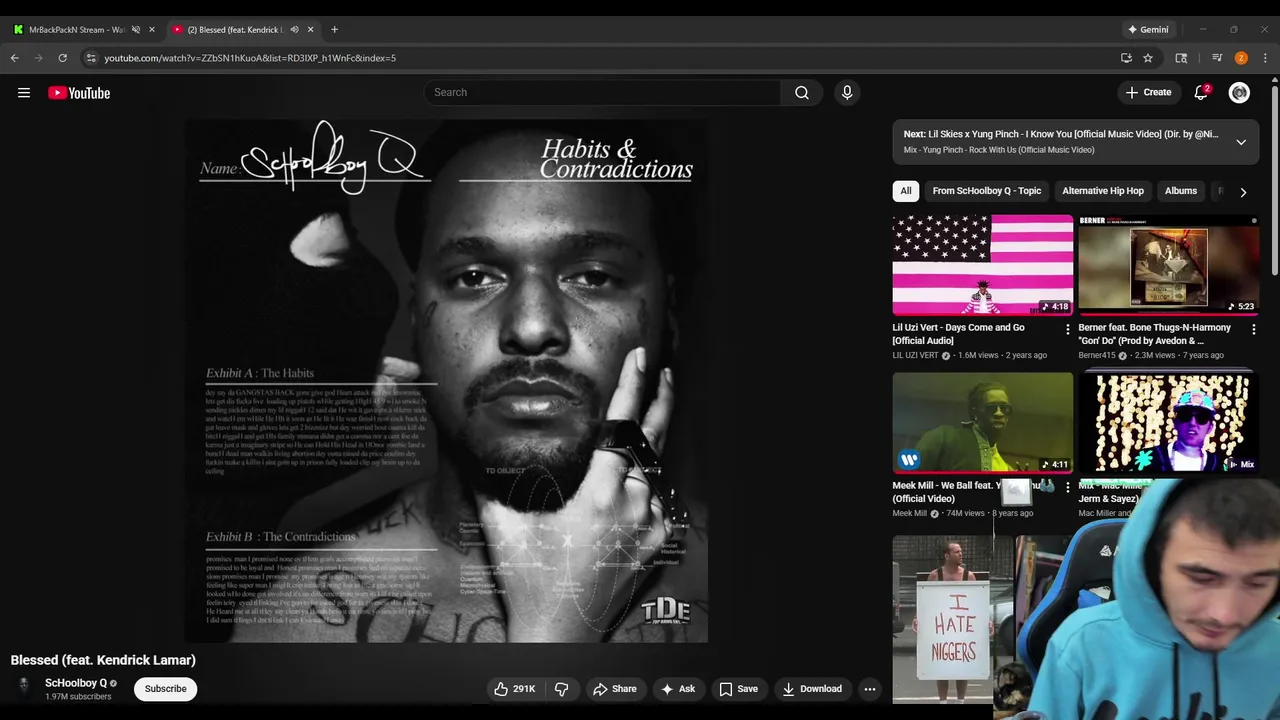The height and width of the screenshot is (720, 1280).
Task: Open the YouTube guide hamburger menu
Action: (24, 93)
